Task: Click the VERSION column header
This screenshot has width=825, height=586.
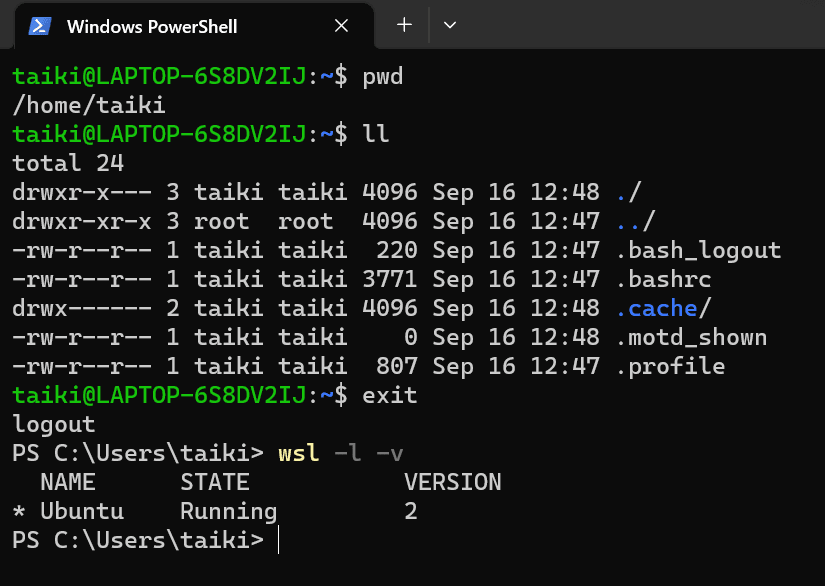Action: (453, 482)
